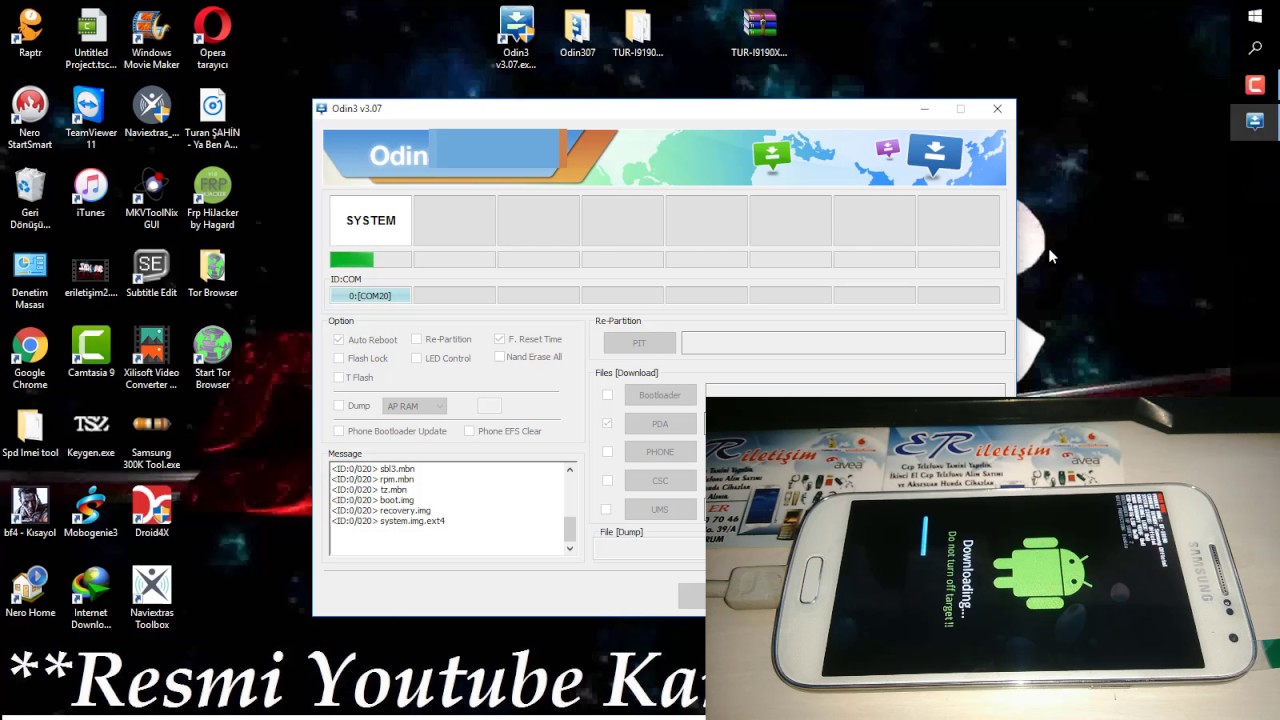Launch Subtitle Edit shortcut
Image resolution: width=1280 pixels, height=720 pixels.
151,273
